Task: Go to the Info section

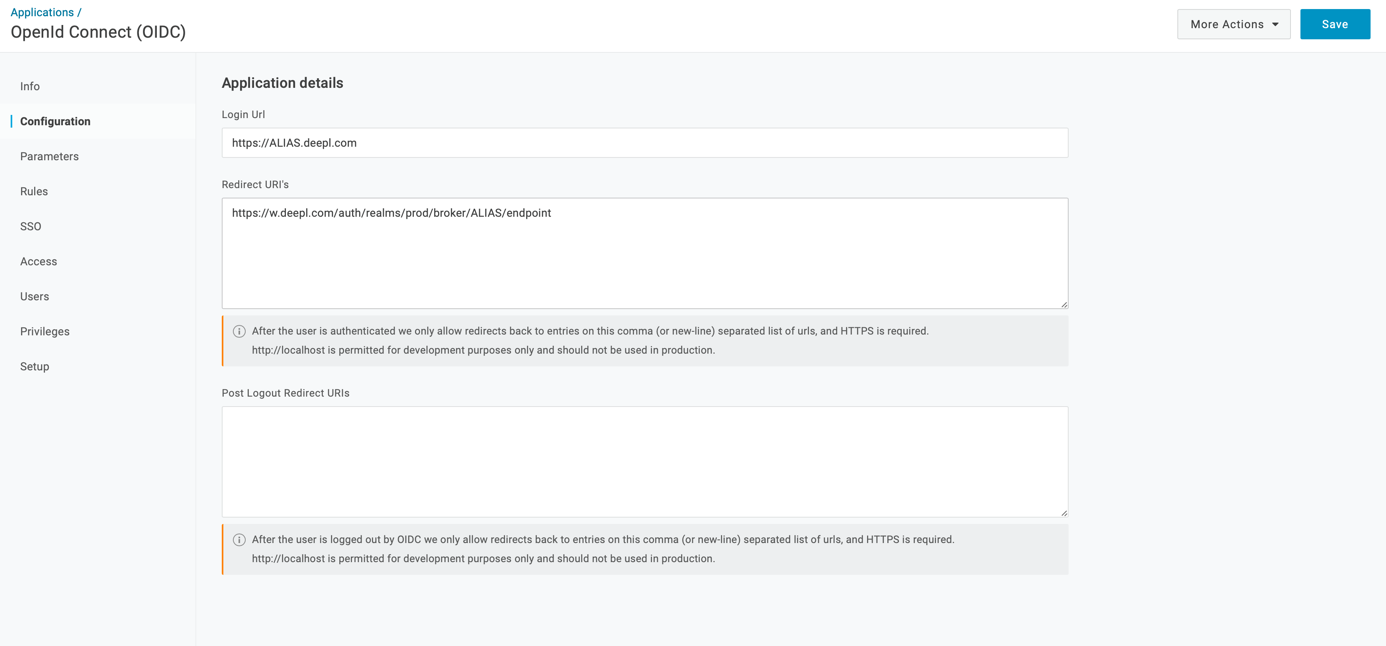Action: point(30,86)
